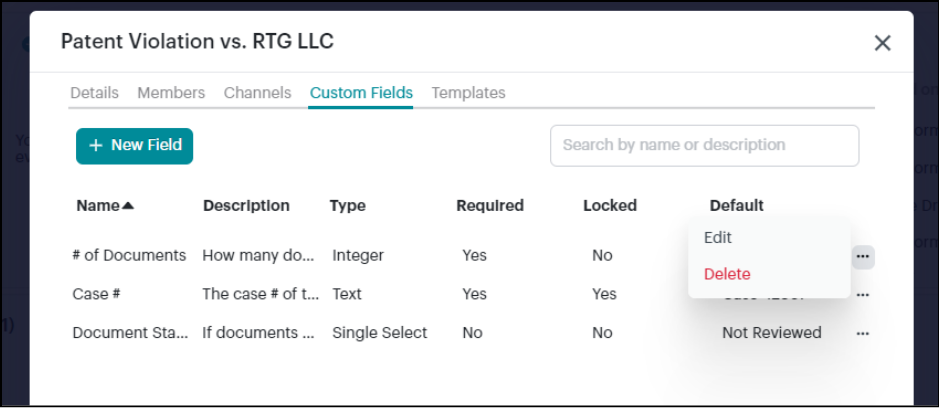Choose Delete from the context menu
939x408 pixels.
(727, 274)
